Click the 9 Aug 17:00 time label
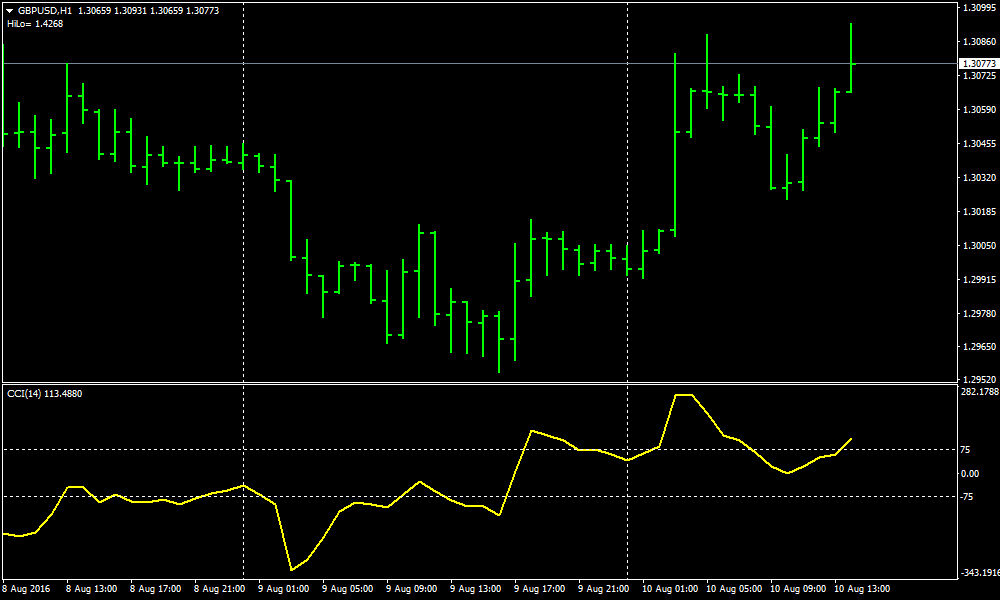Viewport: 1000px width, 600px height. [539, 588]
